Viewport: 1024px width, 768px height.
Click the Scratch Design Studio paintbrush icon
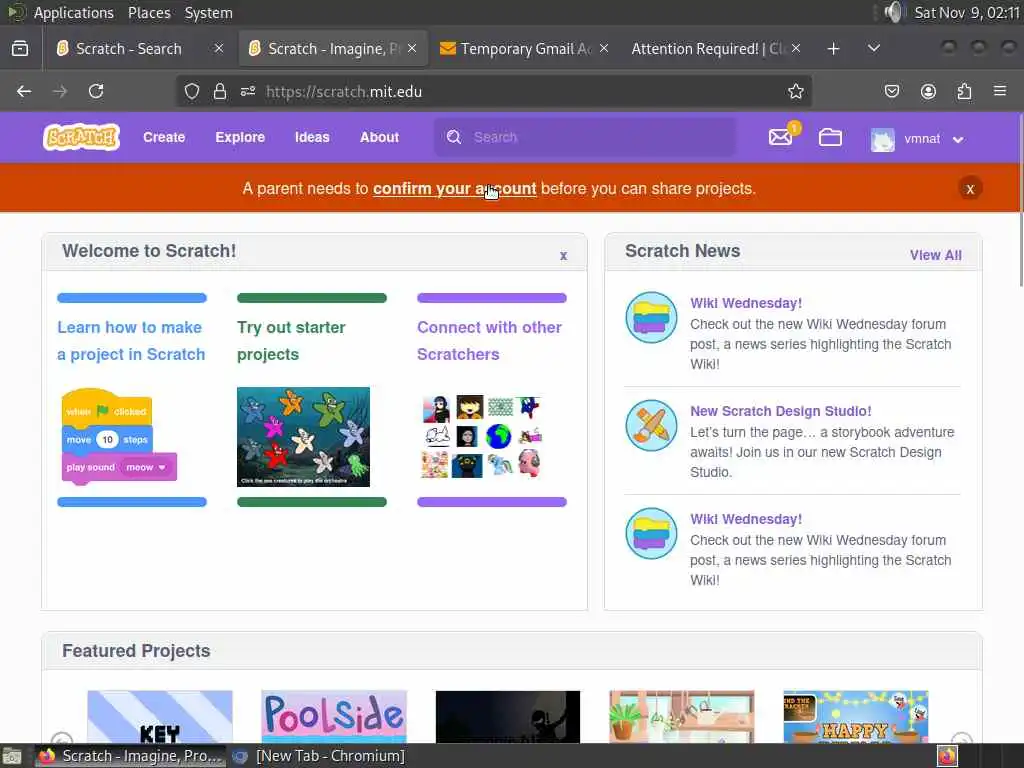651,425
